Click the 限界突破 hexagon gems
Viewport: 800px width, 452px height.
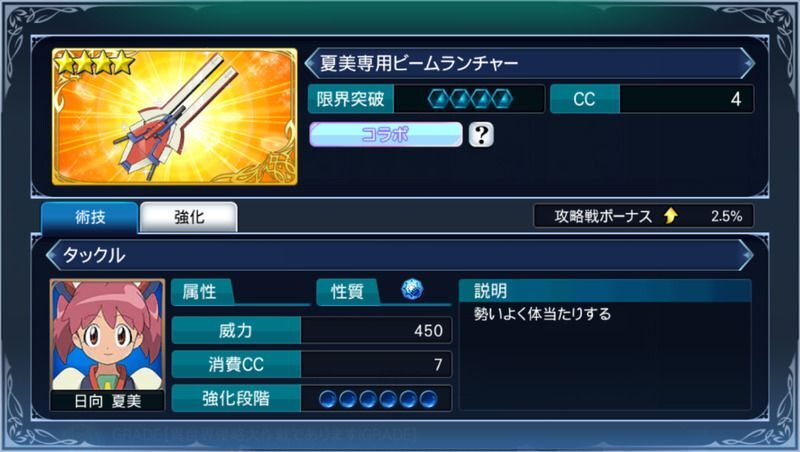pyautogui.click(x=470, y=99)
